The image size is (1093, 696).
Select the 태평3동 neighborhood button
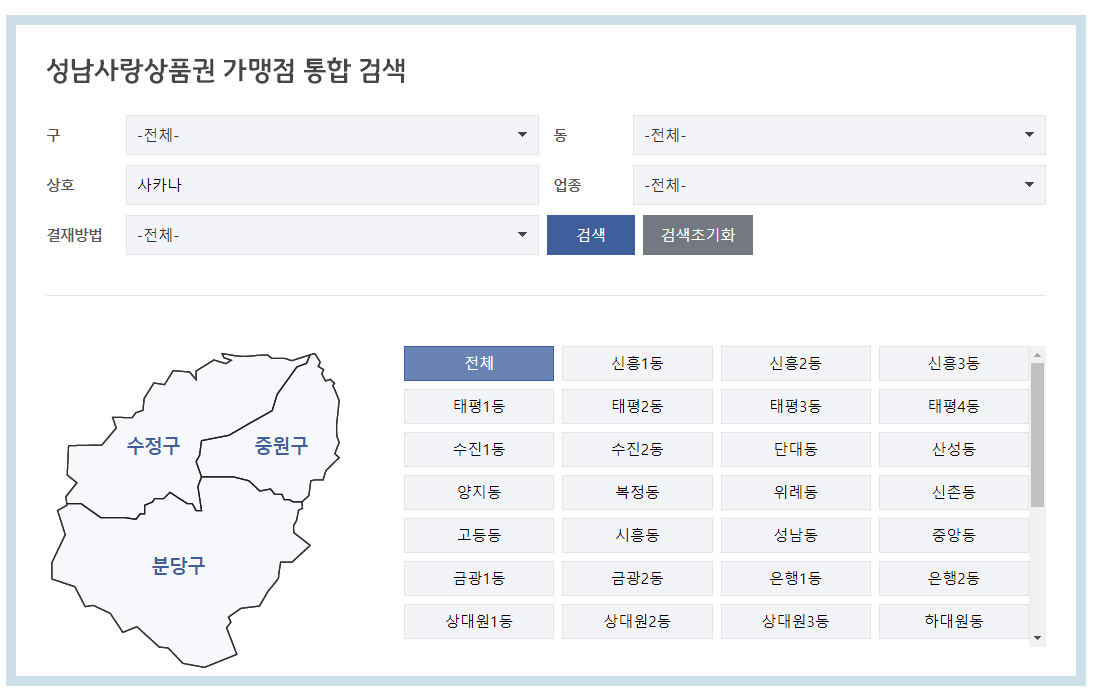tap(796, 406)
